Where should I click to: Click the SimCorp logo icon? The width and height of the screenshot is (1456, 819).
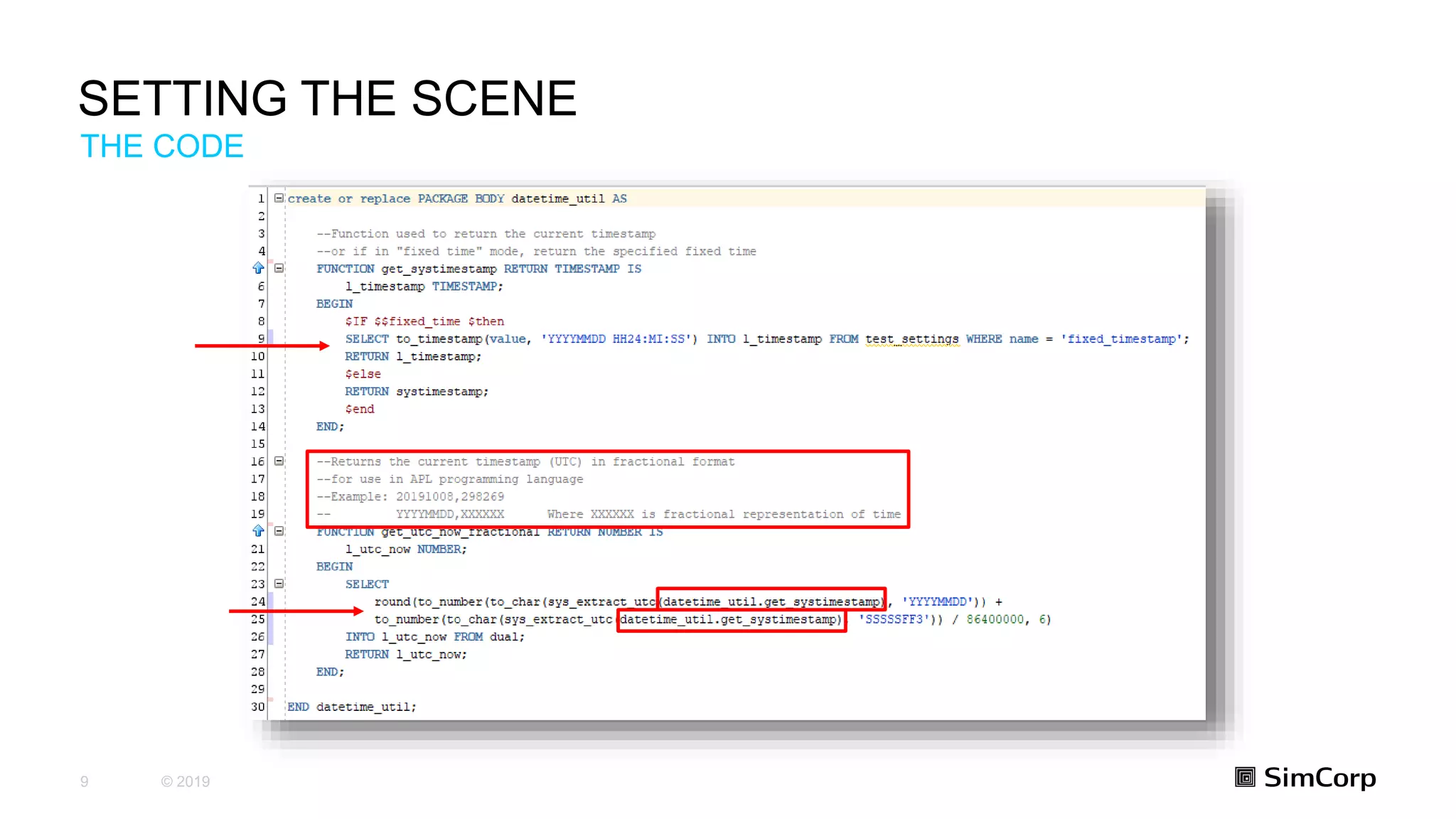pyautogui.click(x=1245, y=777)
